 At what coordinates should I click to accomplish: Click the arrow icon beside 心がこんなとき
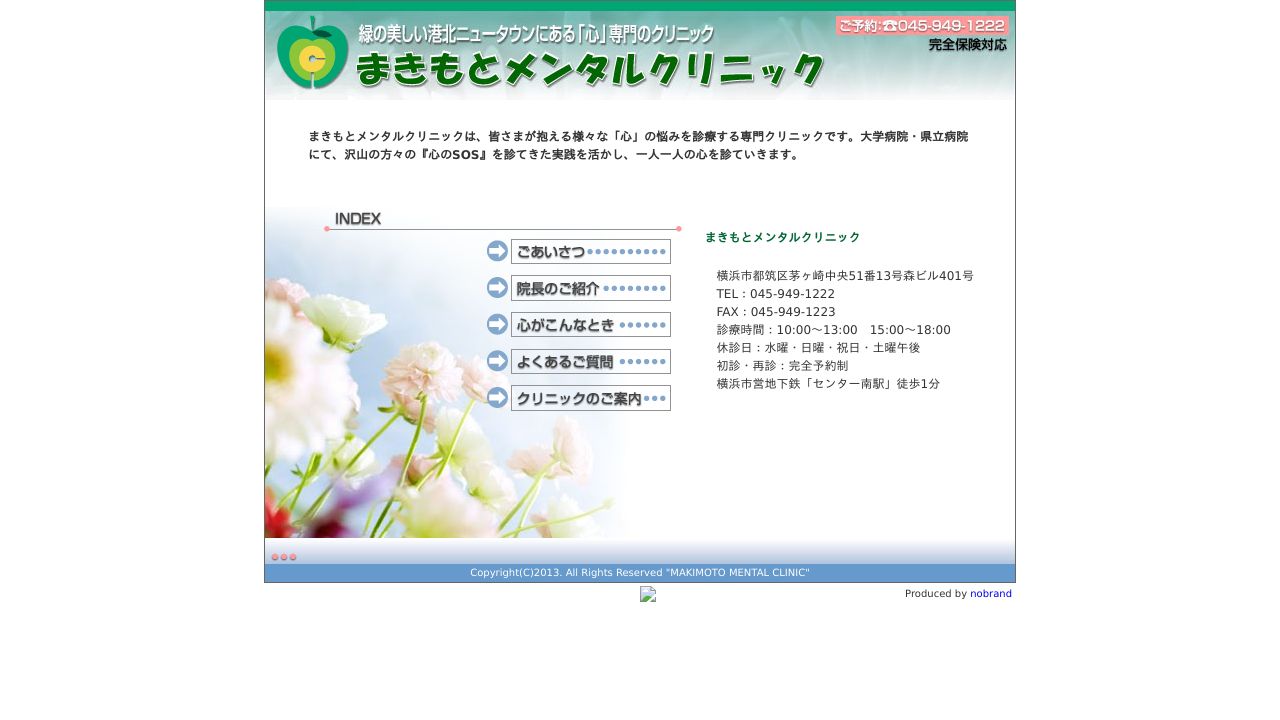(497, 325)
